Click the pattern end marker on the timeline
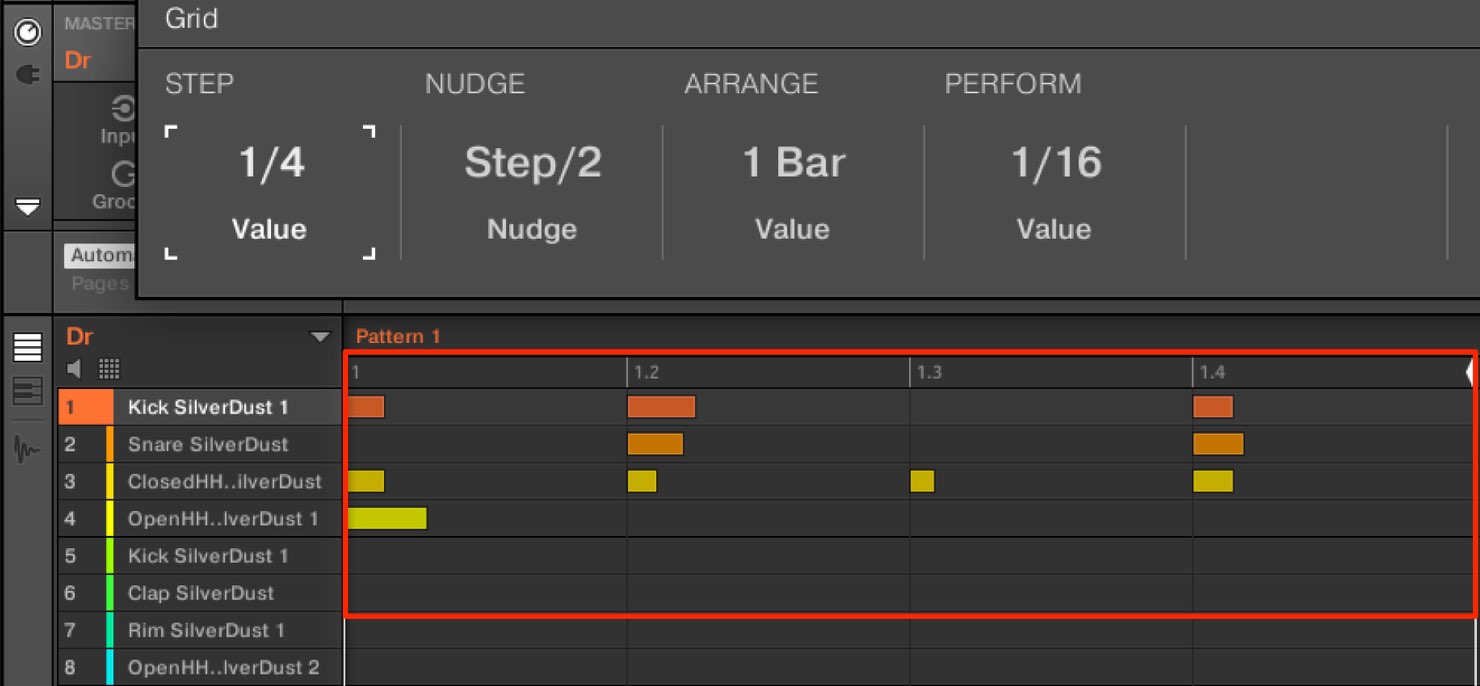 (1470, 372)
